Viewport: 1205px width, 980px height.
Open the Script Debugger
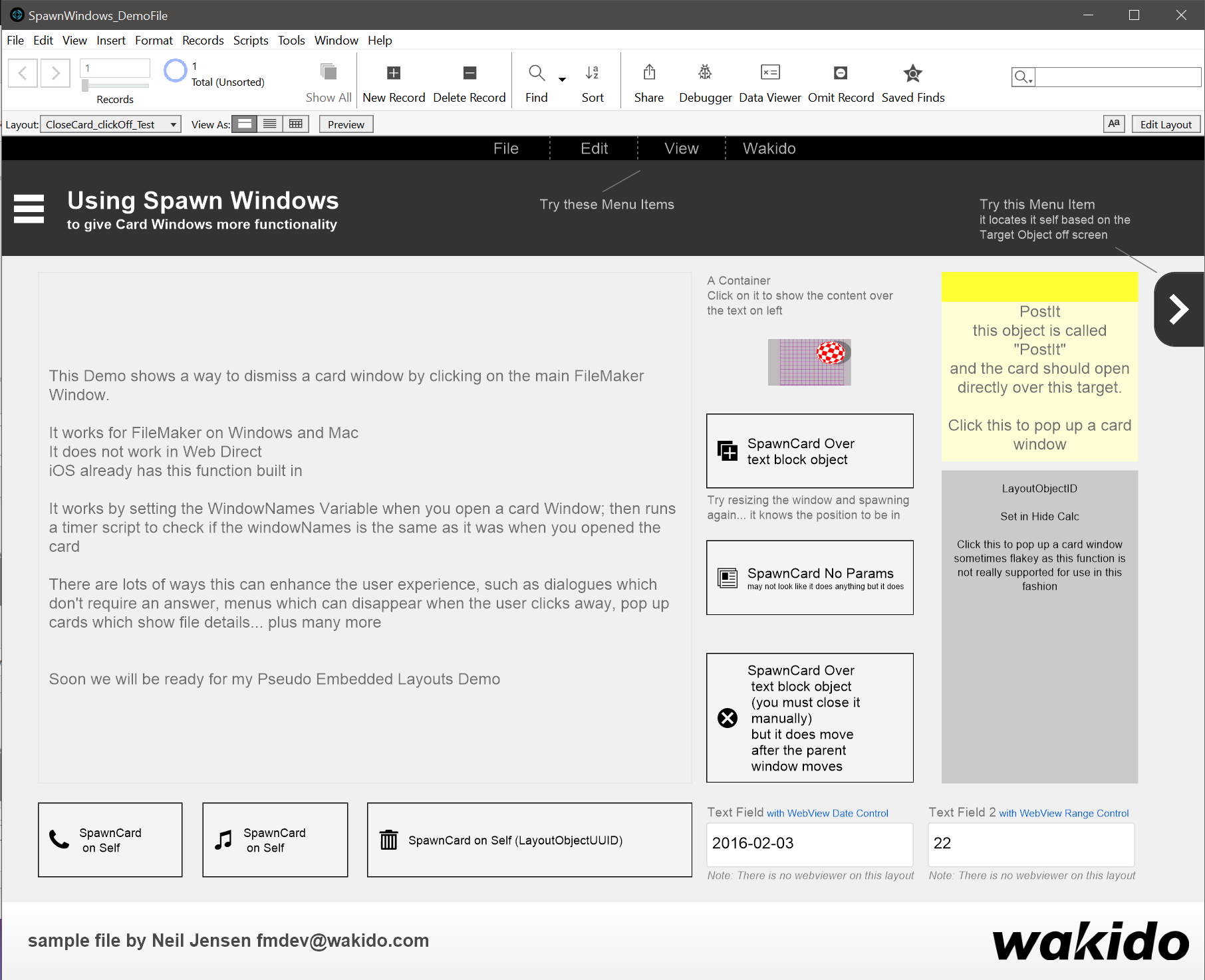[705, 72]
